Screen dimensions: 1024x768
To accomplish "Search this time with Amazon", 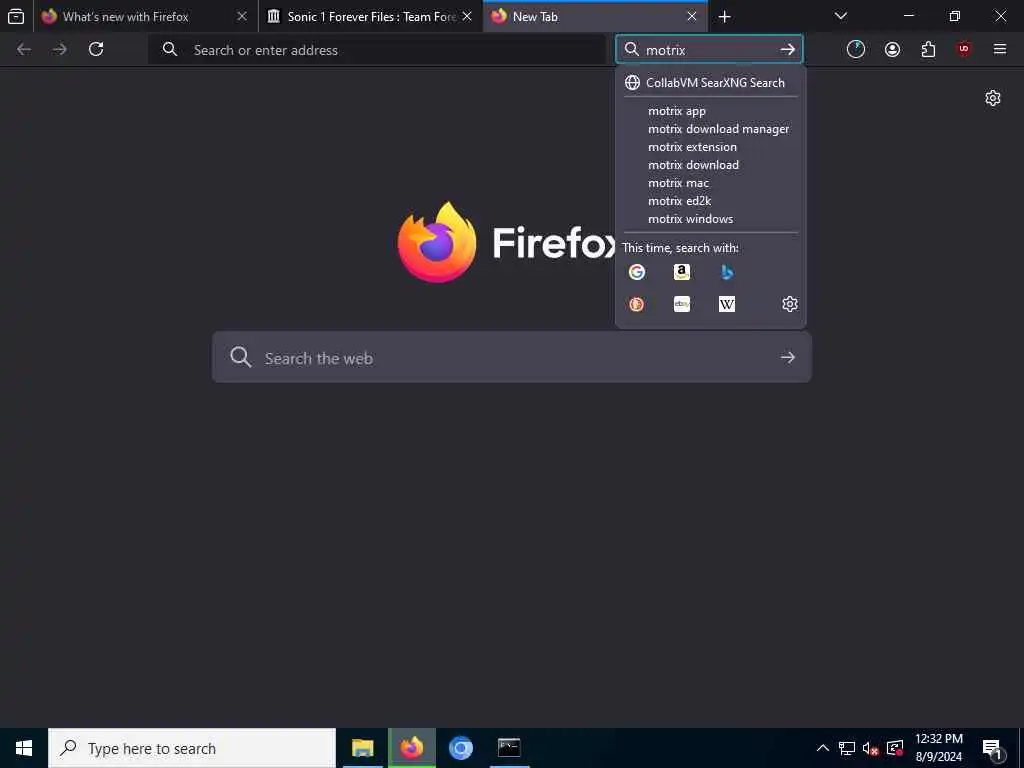I will (682, 272).
